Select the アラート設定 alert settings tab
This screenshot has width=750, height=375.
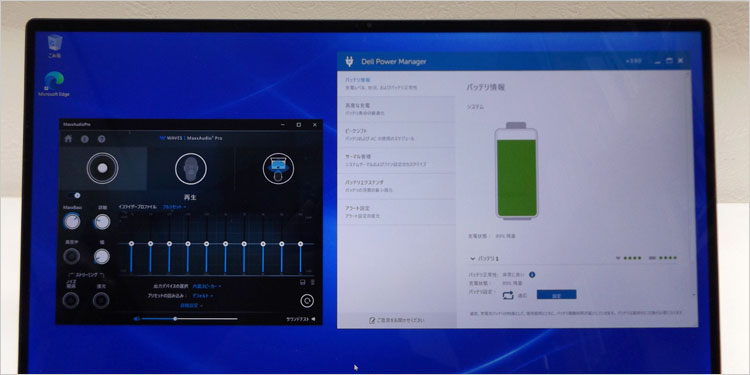point(396,212)
